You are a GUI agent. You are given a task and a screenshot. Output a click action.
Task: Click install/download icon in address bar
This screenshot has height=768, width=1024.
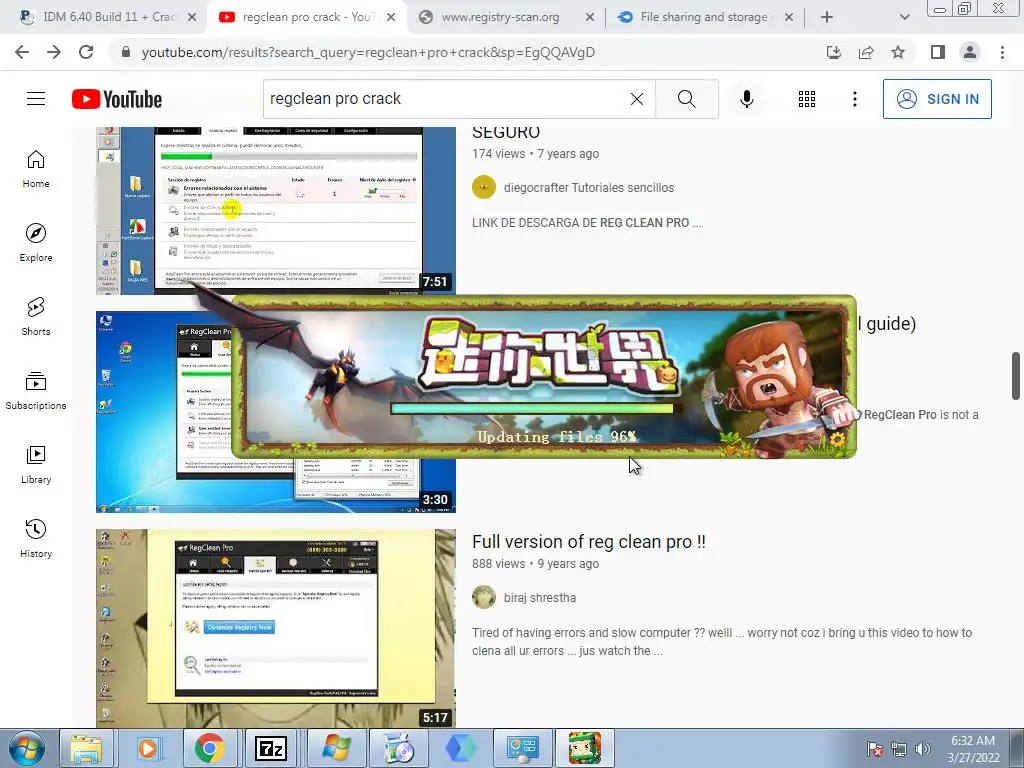click(834, 52)
